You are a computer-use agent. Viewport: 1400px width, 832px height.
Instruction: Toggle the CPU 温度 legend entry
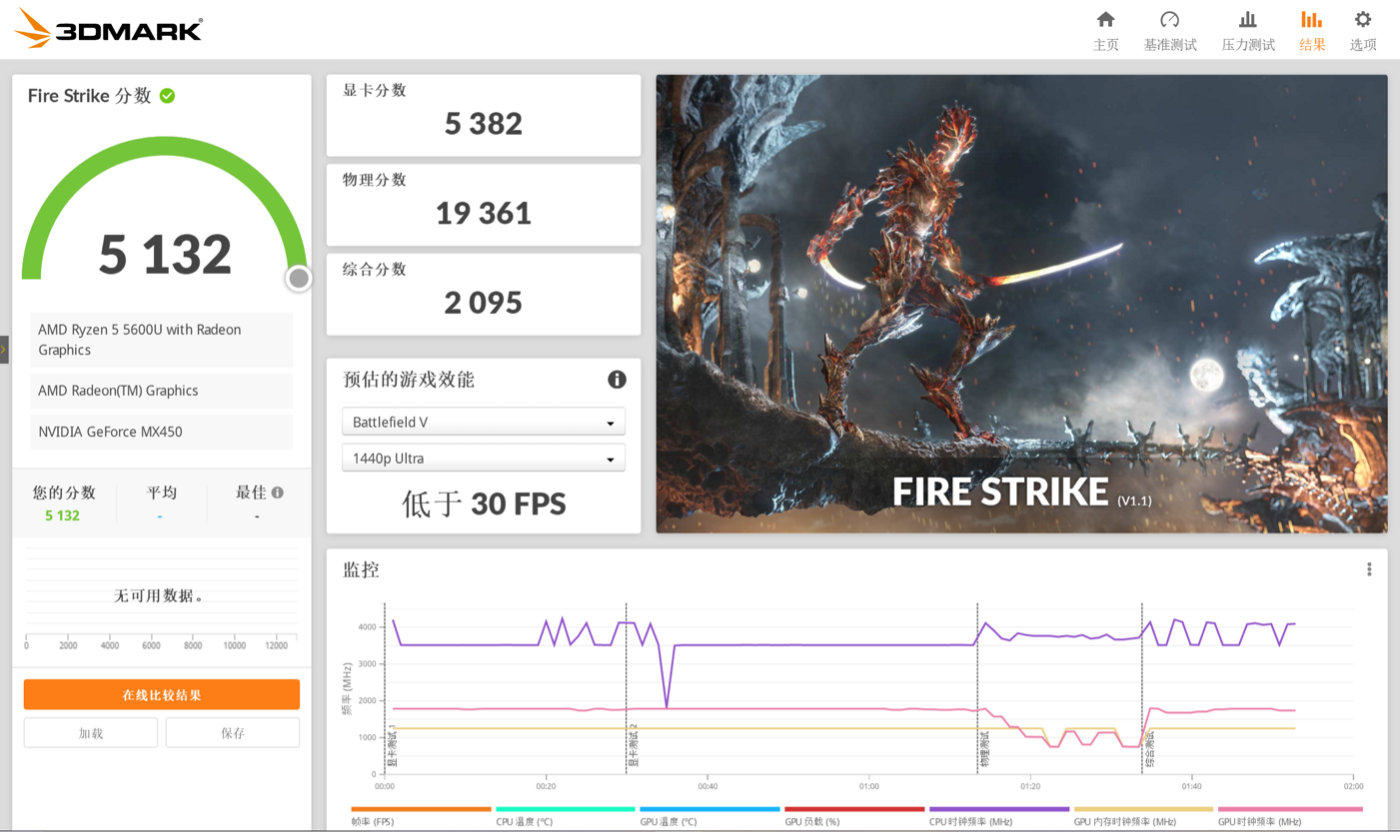[x=565, y=816]
